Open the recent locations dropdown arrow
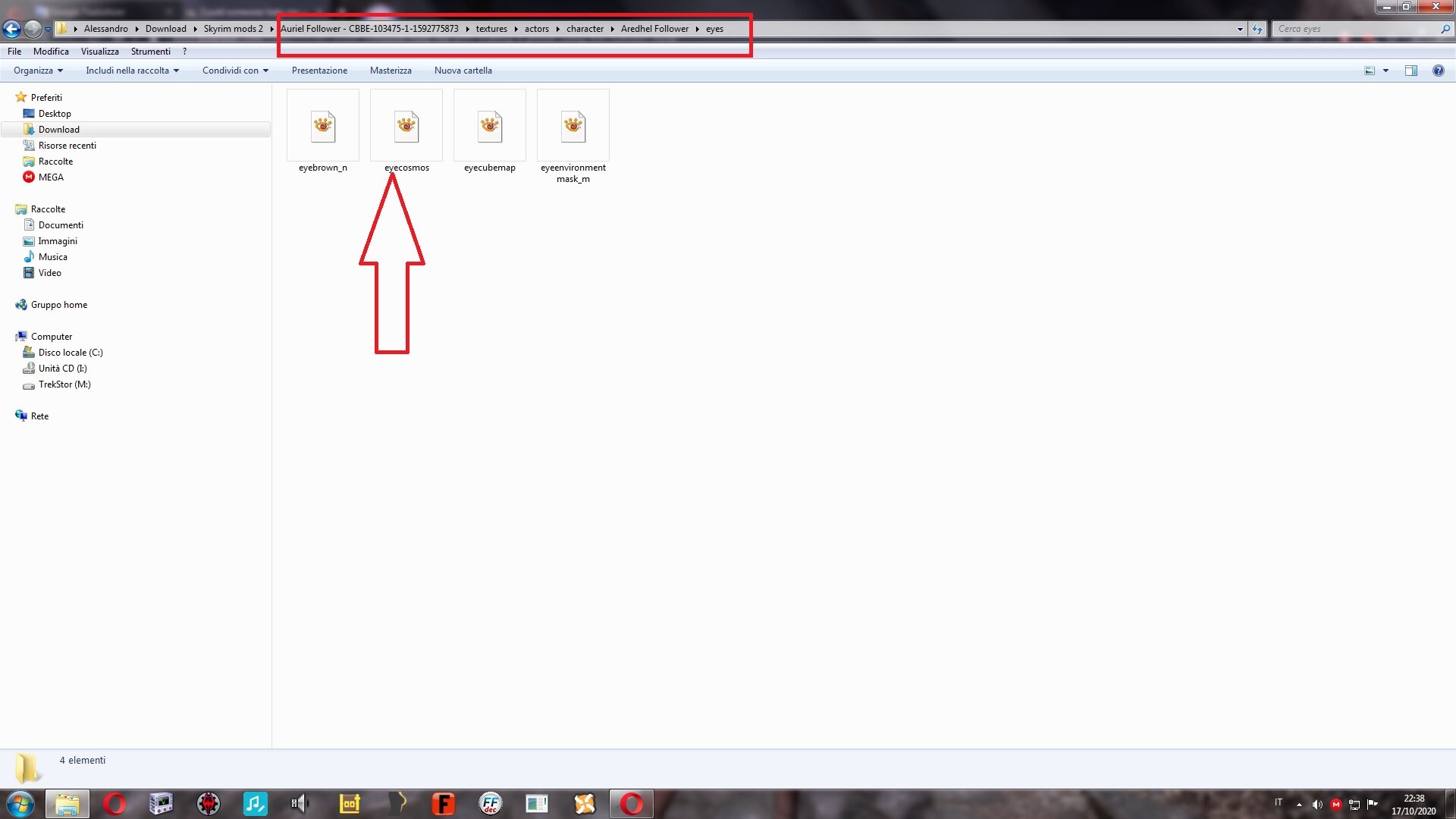Viewport: 1456px width, 819px height. 48,30
